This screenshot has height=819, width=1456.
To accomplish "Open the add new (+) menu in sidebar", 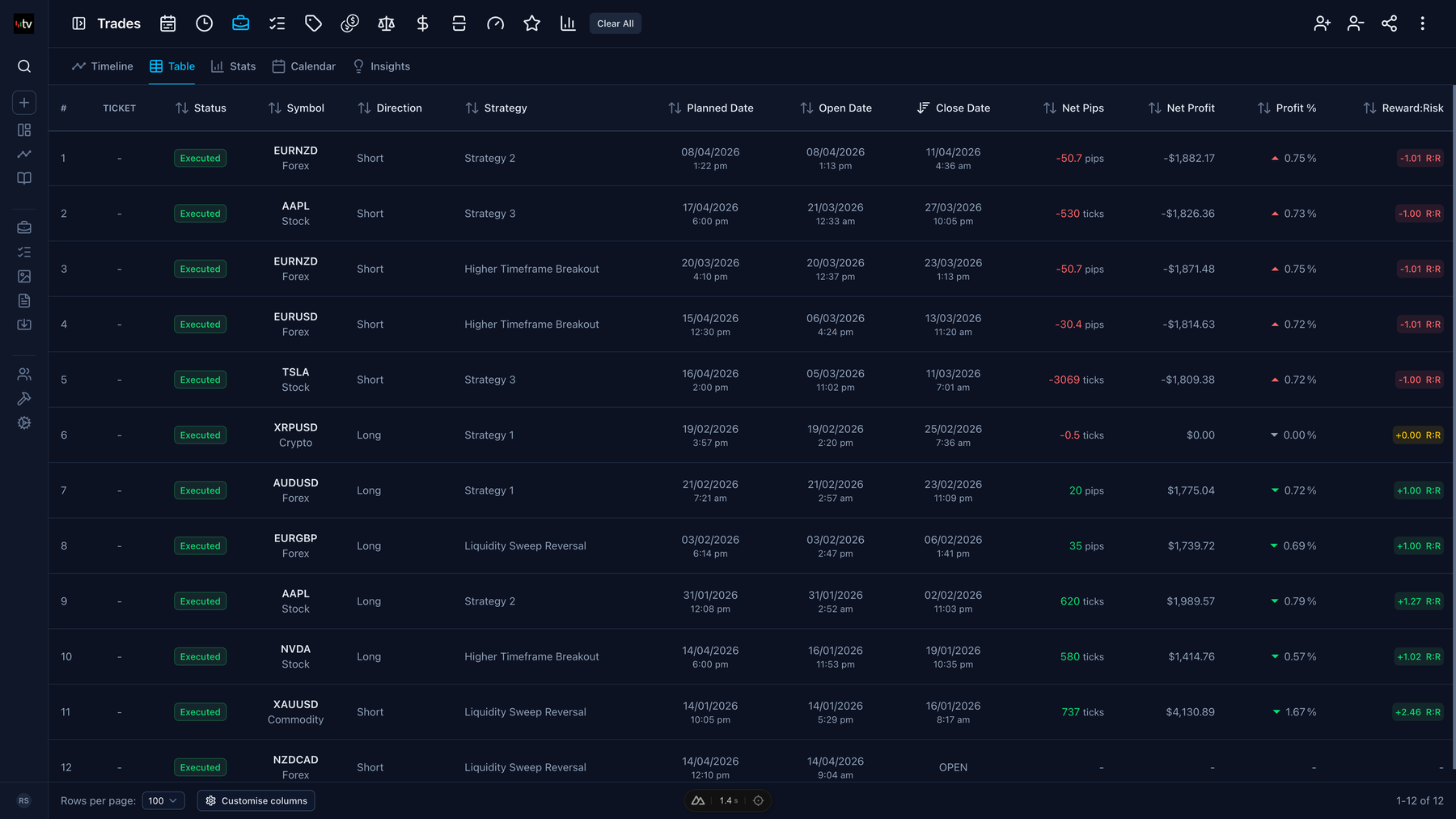I will point(23,102).
